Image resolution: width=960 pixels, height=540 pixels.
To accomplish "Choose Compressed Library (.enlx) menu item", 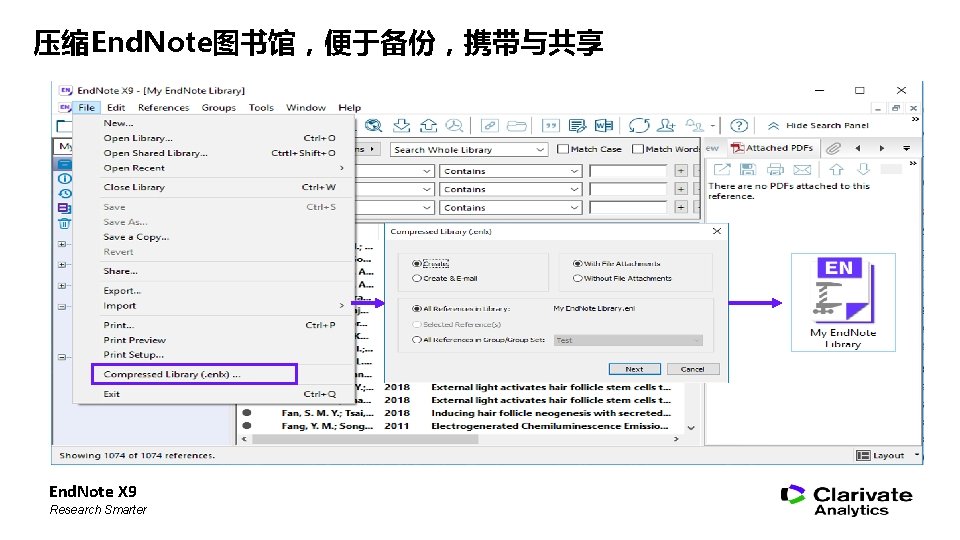I will (194, 374).
